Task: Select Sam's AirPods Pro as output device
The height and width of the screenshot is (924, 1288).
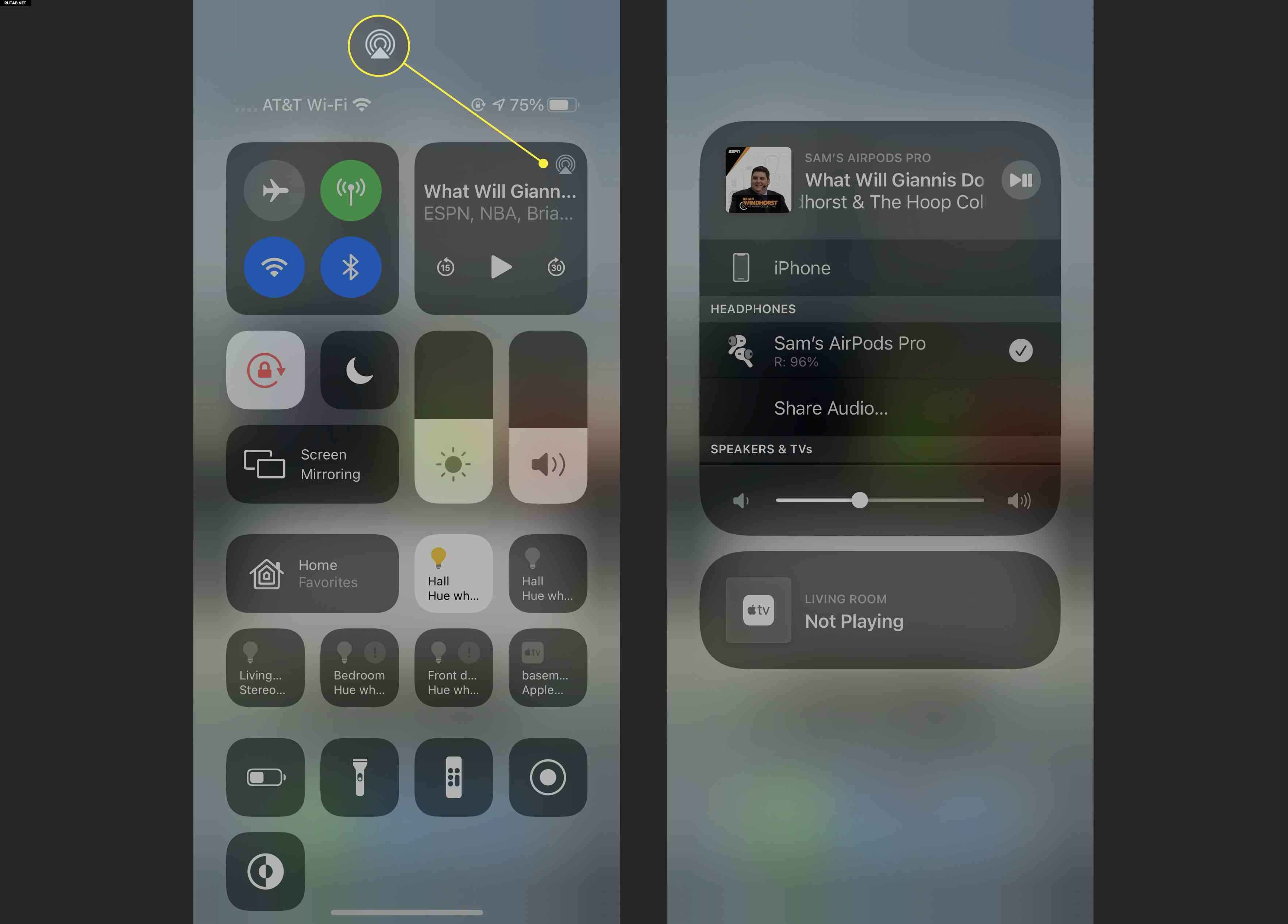Action: [x=878, y=350]
